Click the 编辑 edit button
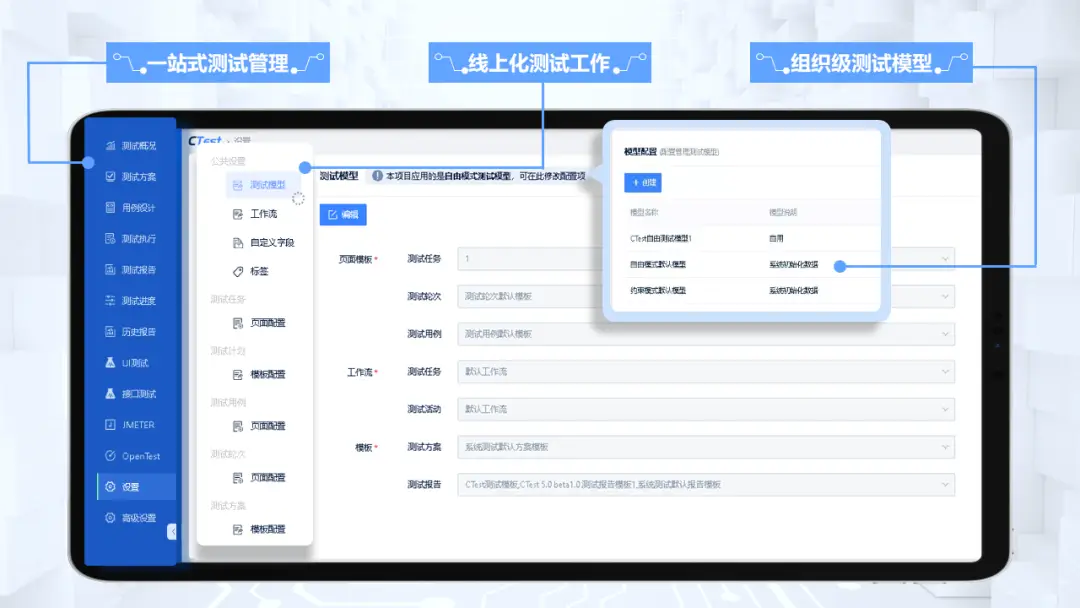The height and width of the screenshot is (608, 1080). [345, 214]
